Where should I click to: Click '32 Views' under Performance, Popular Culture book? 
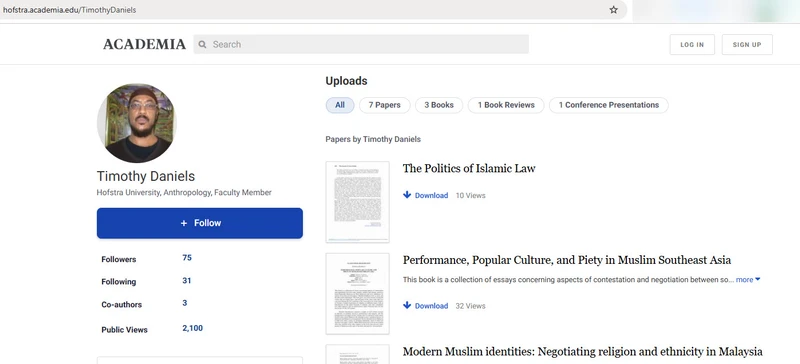(470, 306)
